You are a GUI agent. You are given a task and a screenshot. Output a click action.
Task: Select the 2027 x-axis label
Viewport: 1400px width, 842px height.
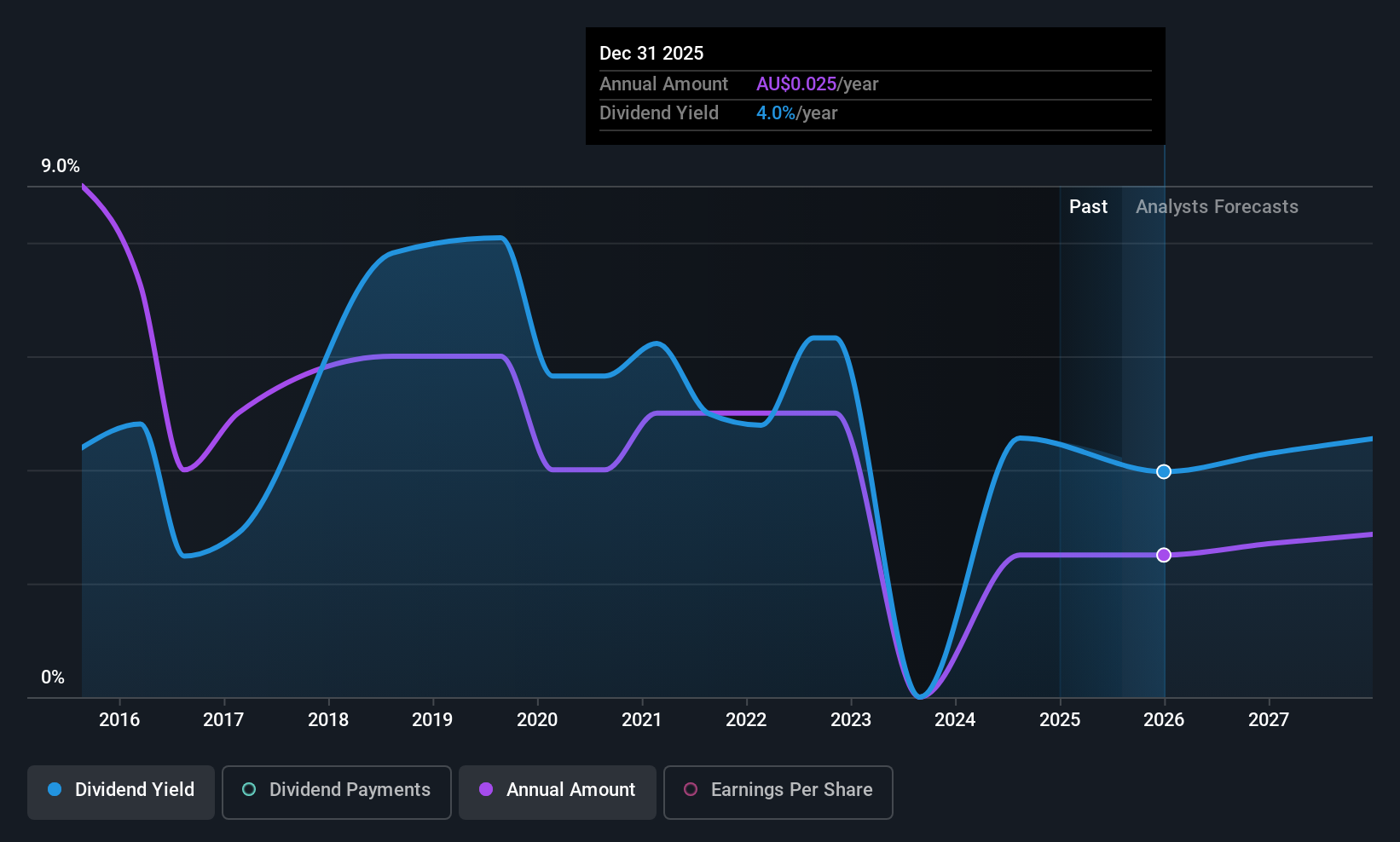(1269, 719)
